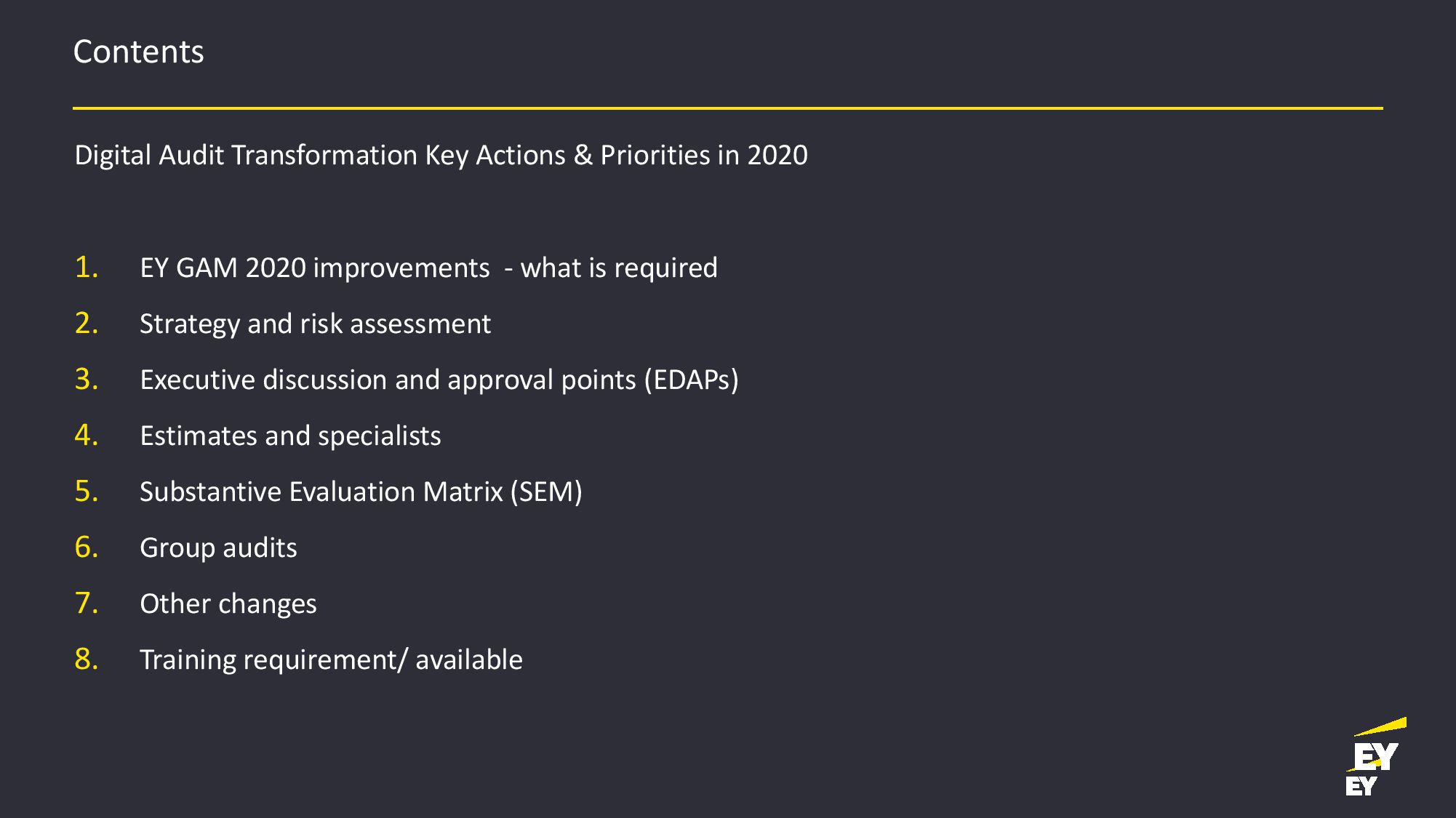
Task: Click the yellow number 4 marker
Action: pyautogui.click(x=87, y=435)
